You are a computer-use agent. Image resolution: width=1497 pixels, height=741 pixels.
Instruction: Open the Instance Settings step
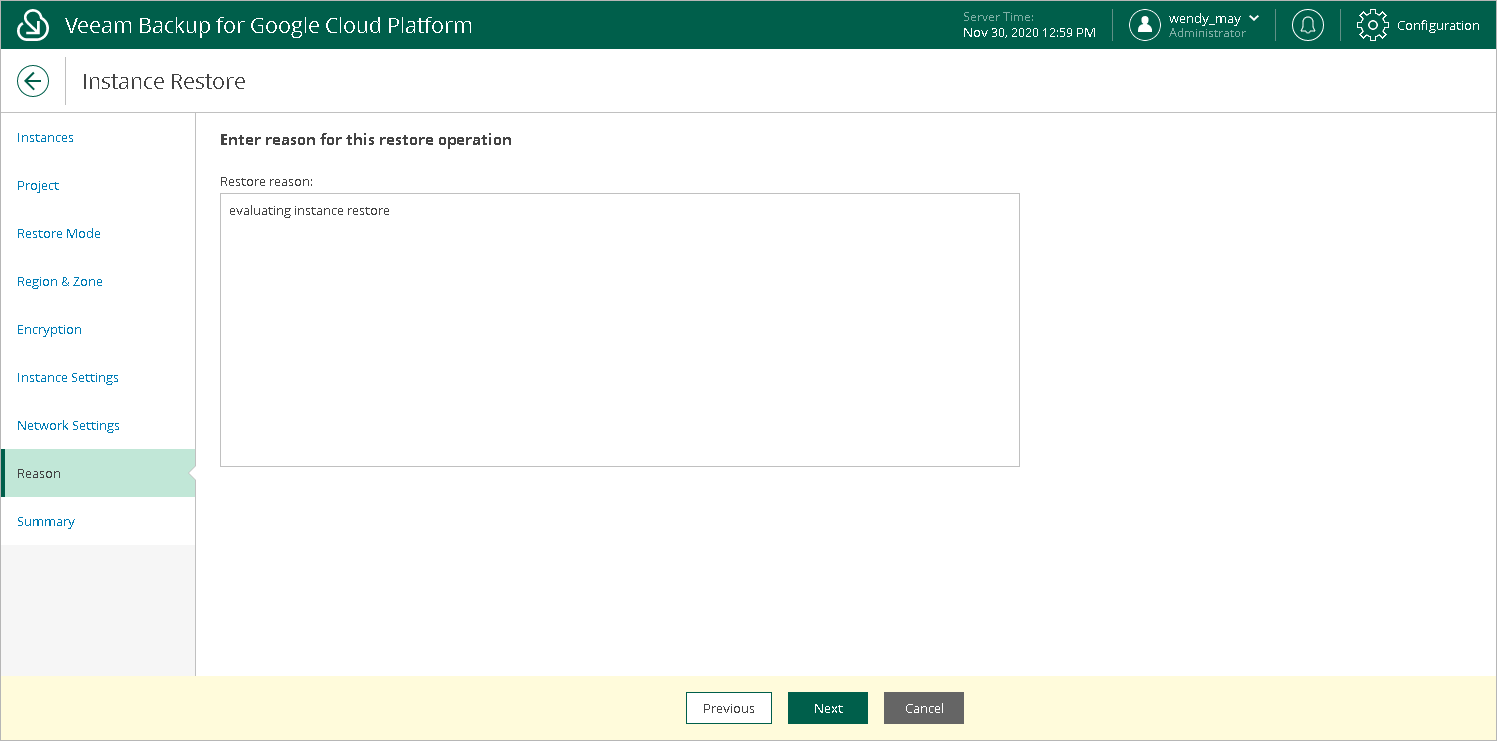click(x=98, y=377)
